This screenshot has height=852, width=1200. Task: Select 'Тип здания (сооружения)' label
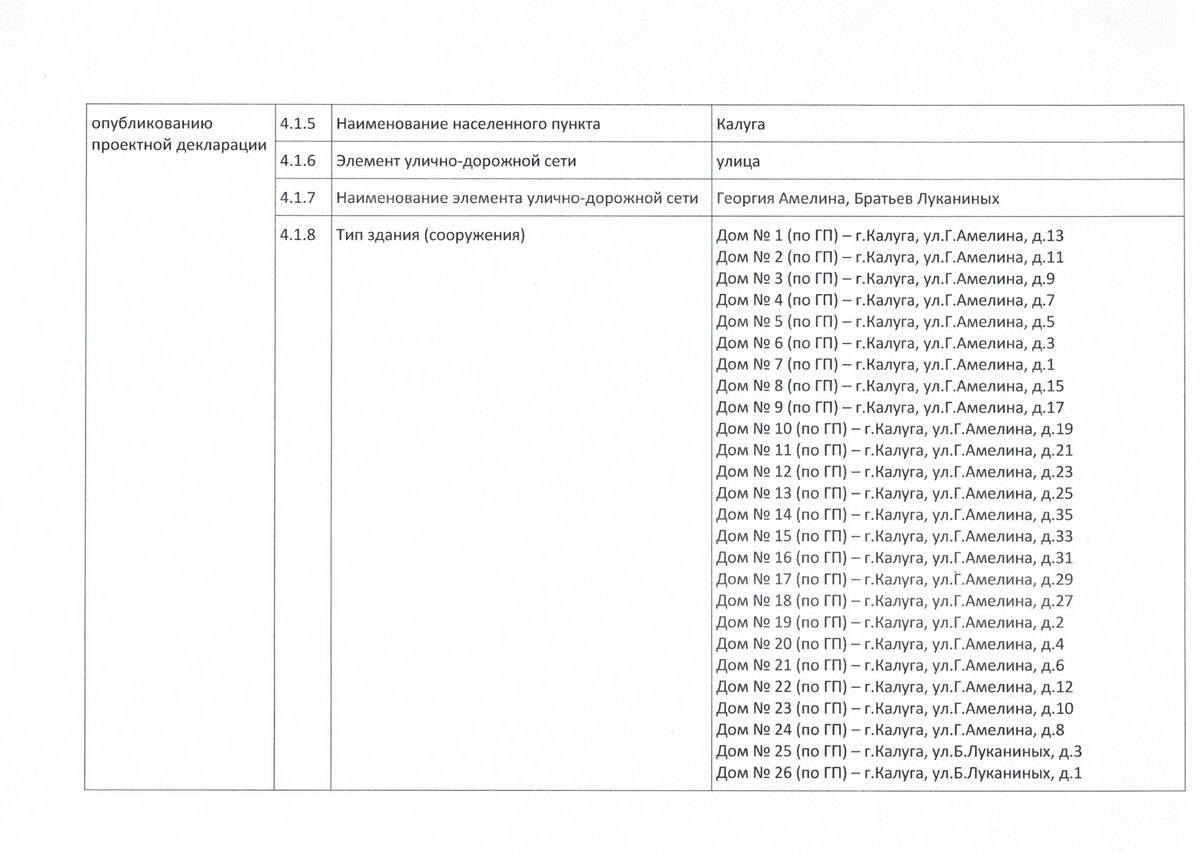coord(431,236)
